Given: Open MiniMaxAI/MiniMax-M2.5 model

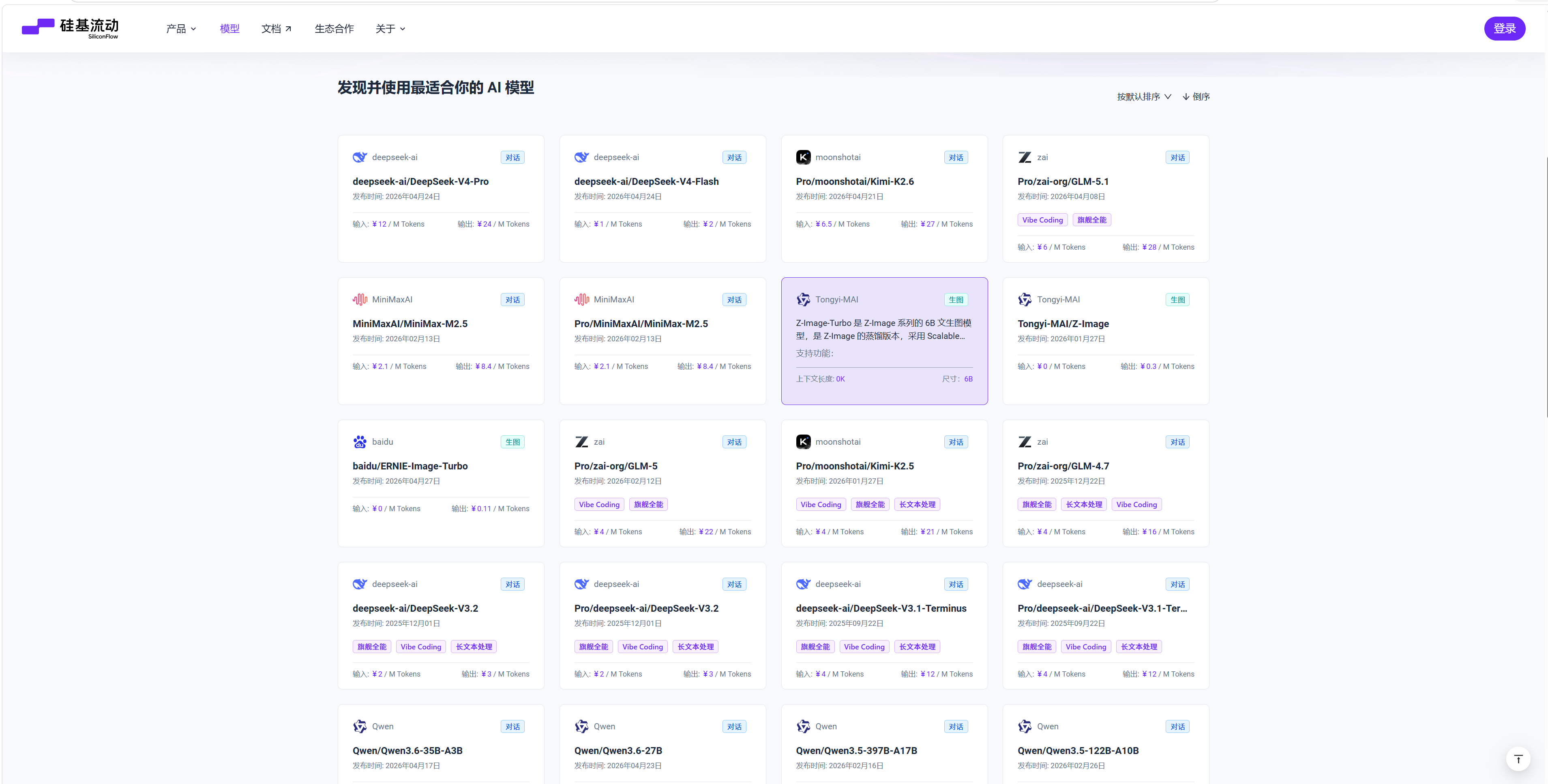Looking at the screenshot, I should click(410, 324).
